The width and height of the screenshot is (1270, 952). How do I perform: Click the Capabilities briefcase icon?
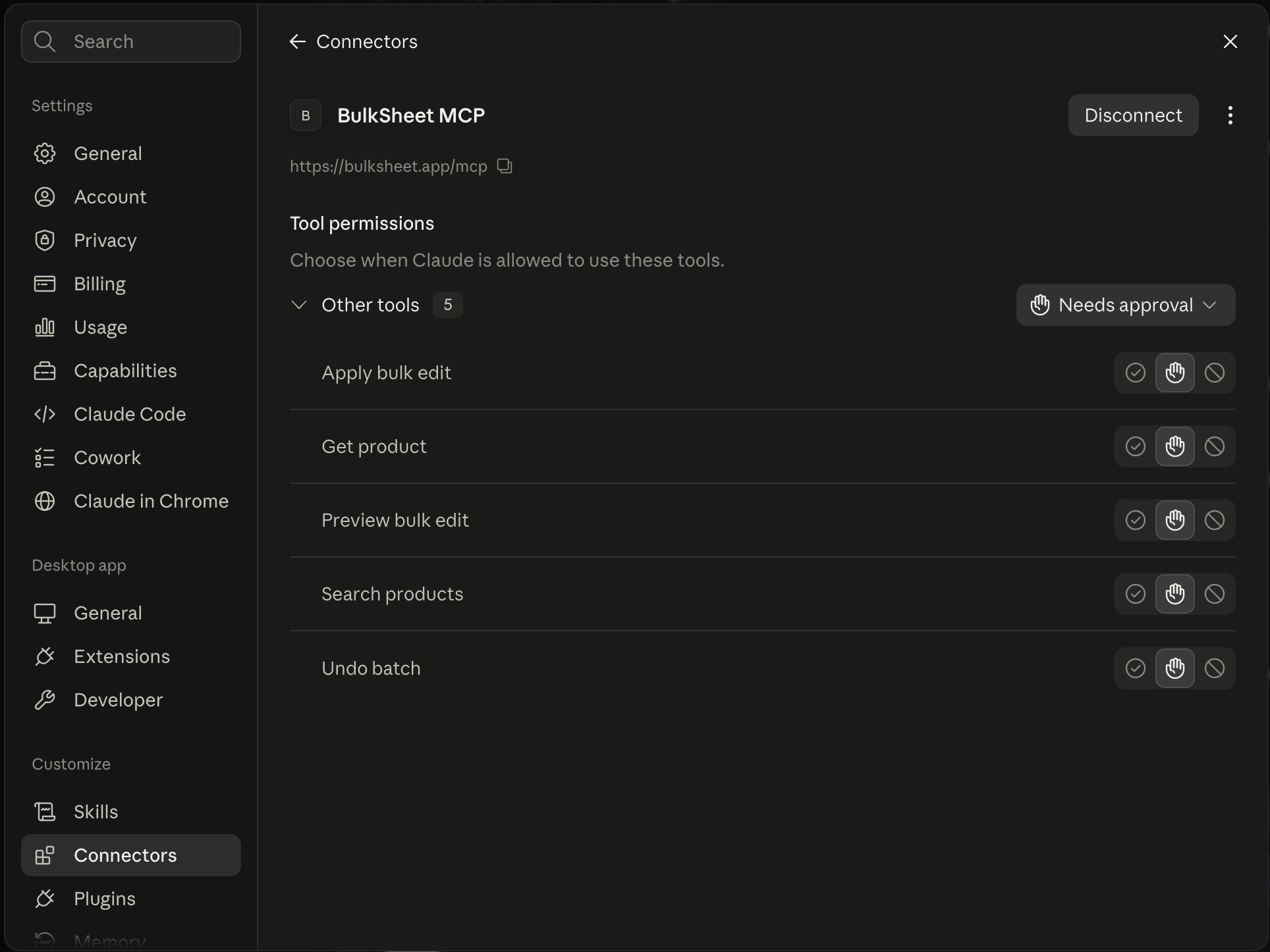[45, 371]
